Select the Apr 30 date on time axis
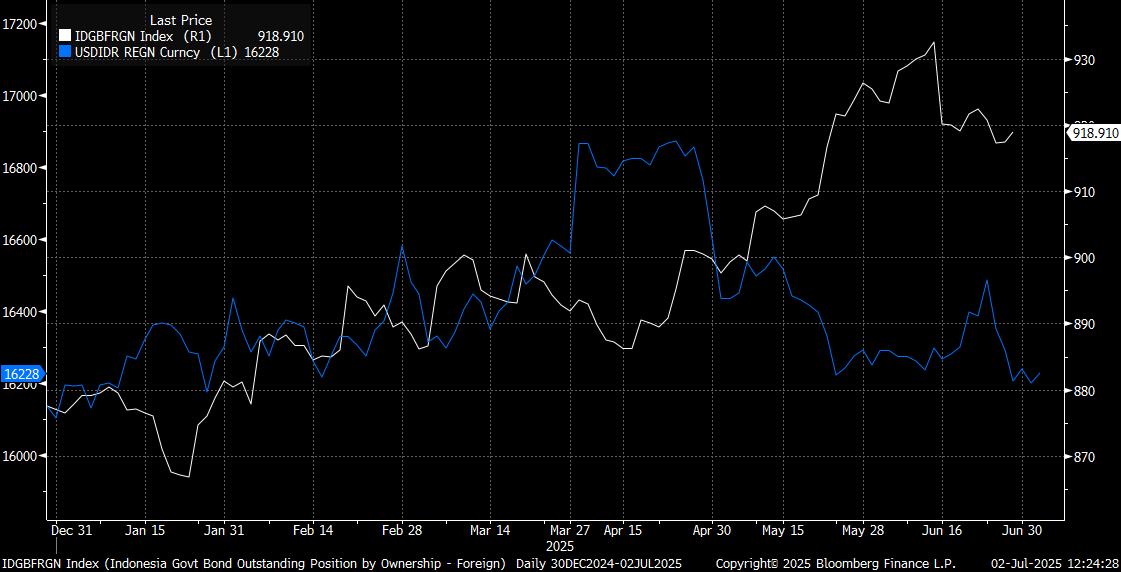 click(x=711, y=530)
